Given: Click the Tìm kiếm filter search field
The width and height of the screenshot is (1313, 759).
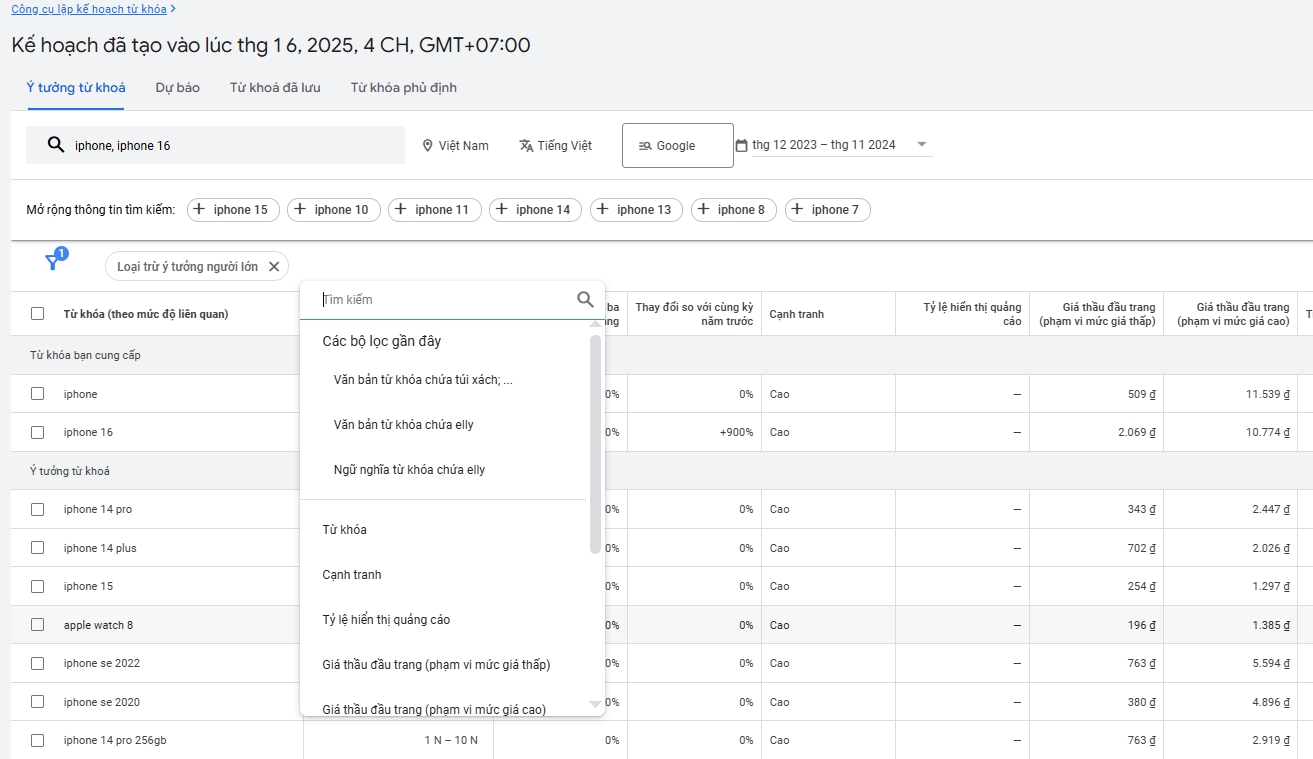Looking at the screenshot, I should coord(445,300).
